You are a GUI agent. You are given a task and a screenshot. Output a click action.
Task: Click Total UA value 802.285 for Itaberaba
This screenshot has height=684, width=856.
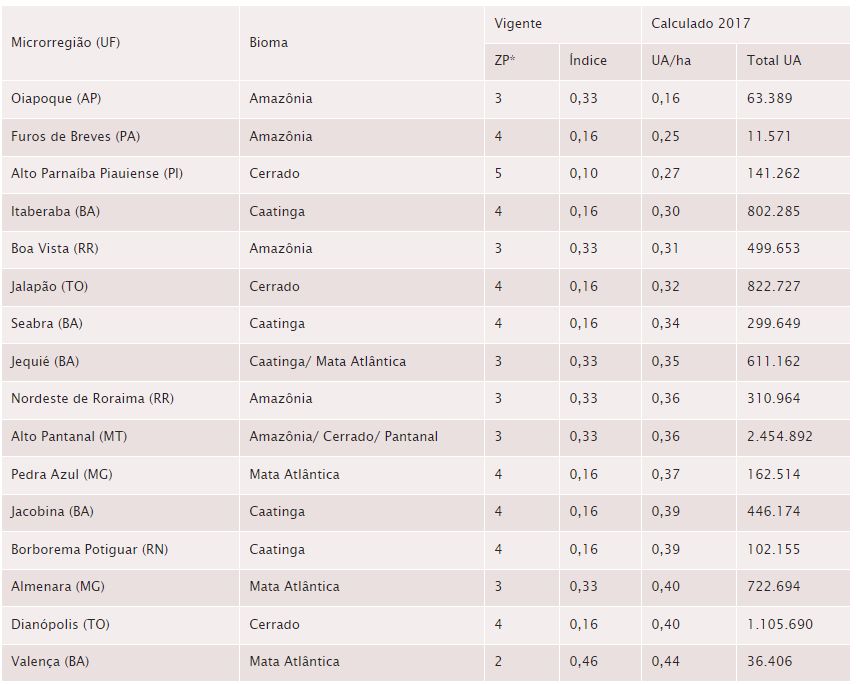coord(773,211)
